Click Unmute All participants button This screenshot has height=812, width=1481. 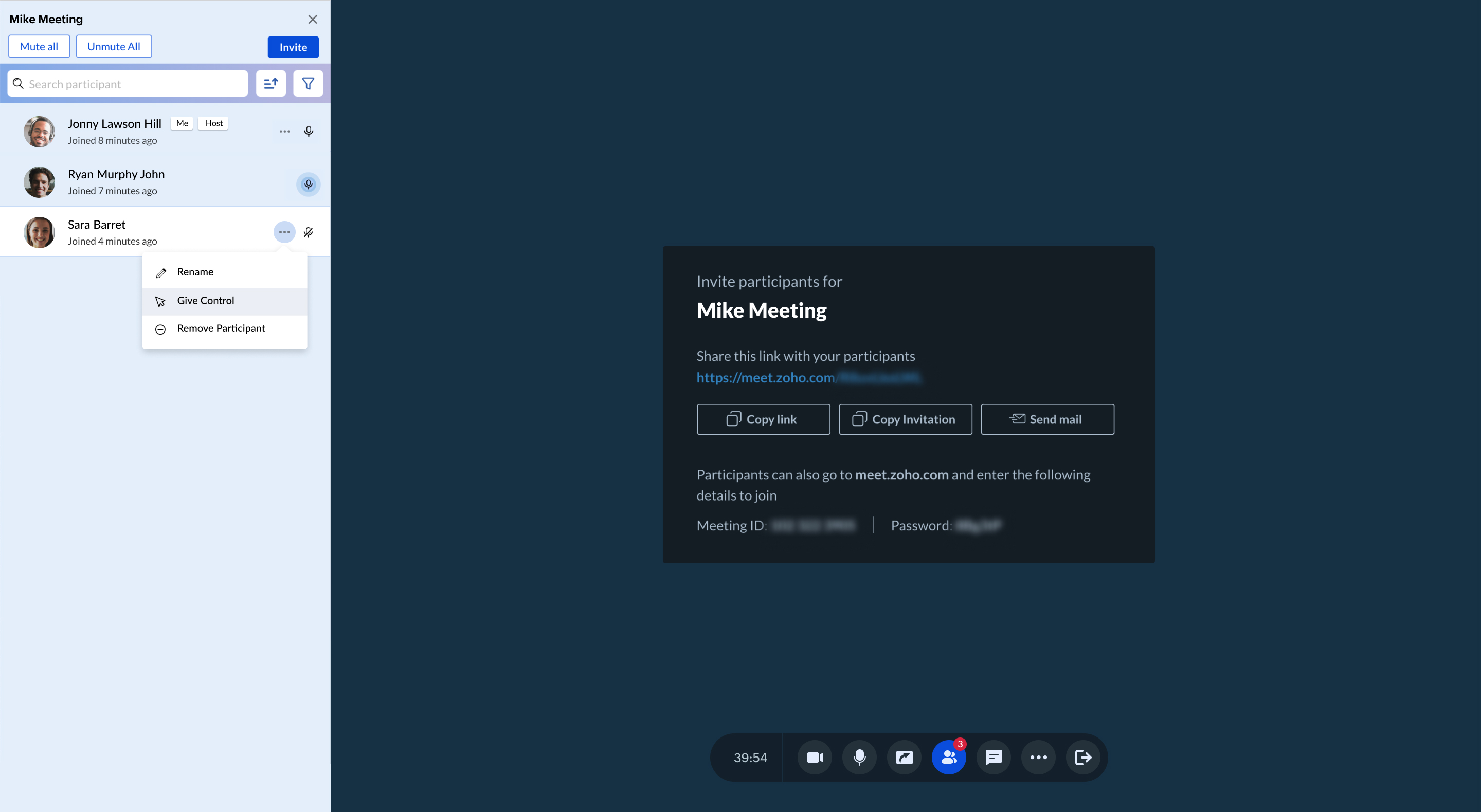click(x=113, y=46)
